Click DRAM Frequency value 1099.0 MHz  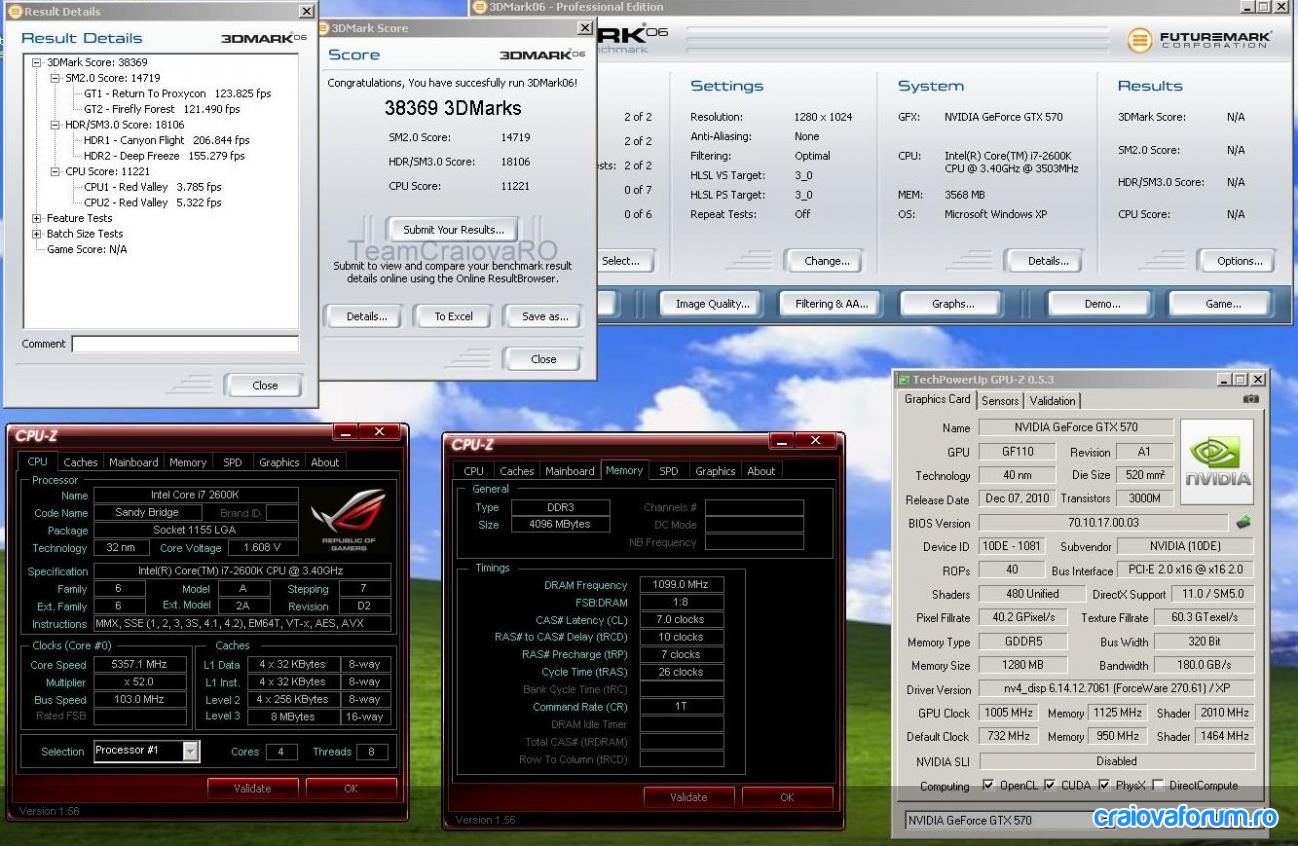pyautogui.click(x=680, y=585)
